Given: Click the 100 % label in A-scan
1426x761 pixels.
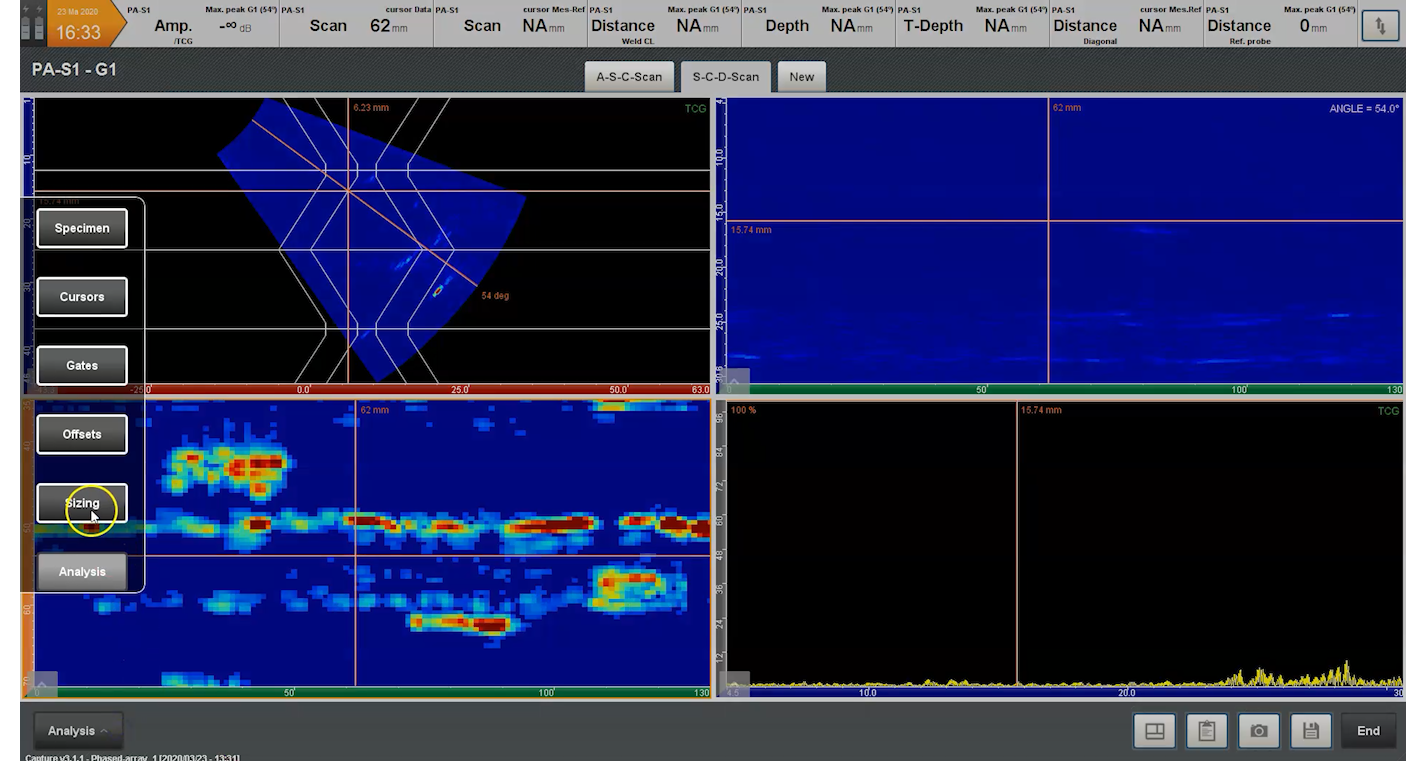Looking at the screenshot, I should (x=743, y=410).
